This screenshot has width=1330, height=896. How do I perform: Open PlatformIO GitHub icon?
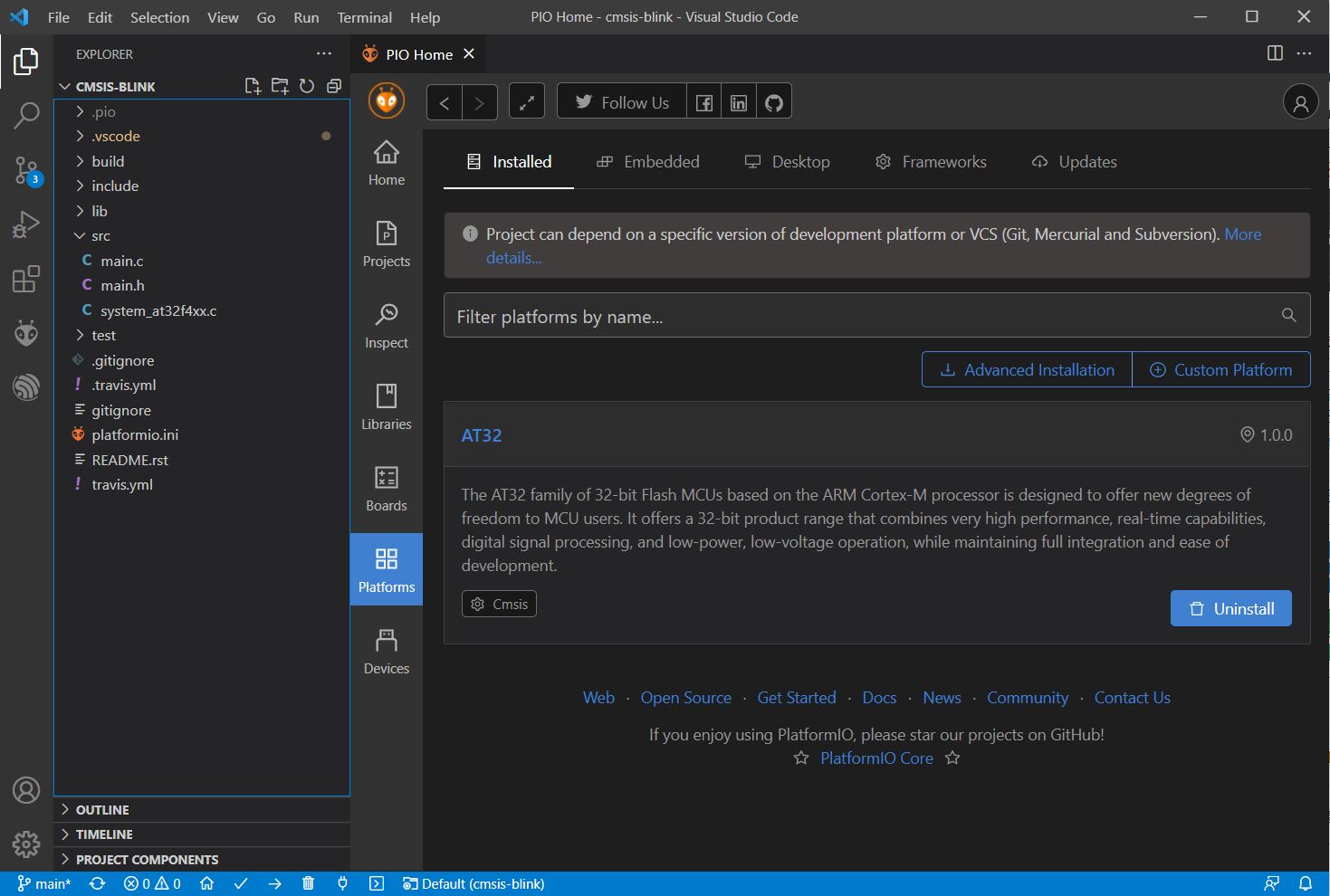774,102
